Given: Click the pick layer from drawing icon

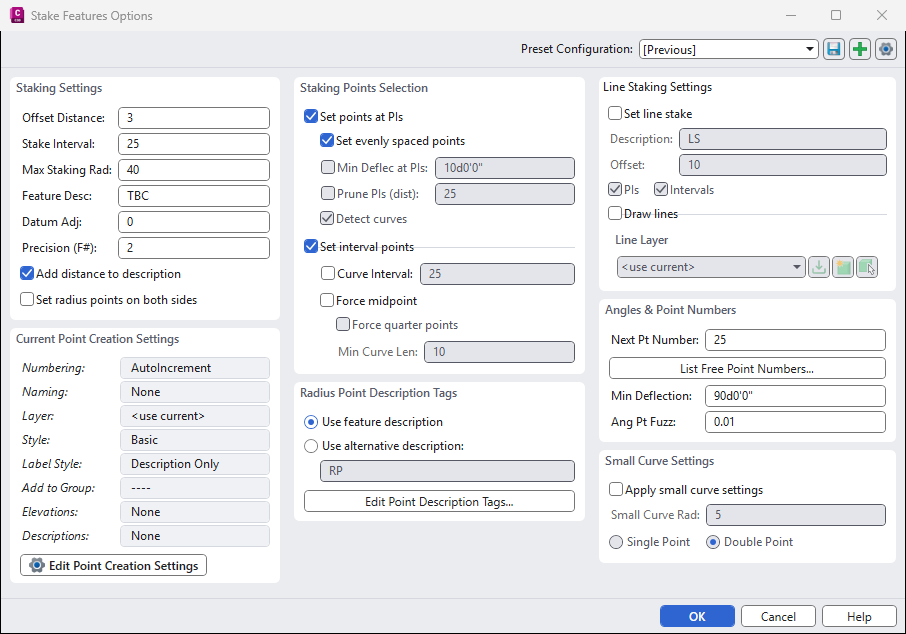Looking at the screenshot, I should pyautogui.click(x=867, y=267).
